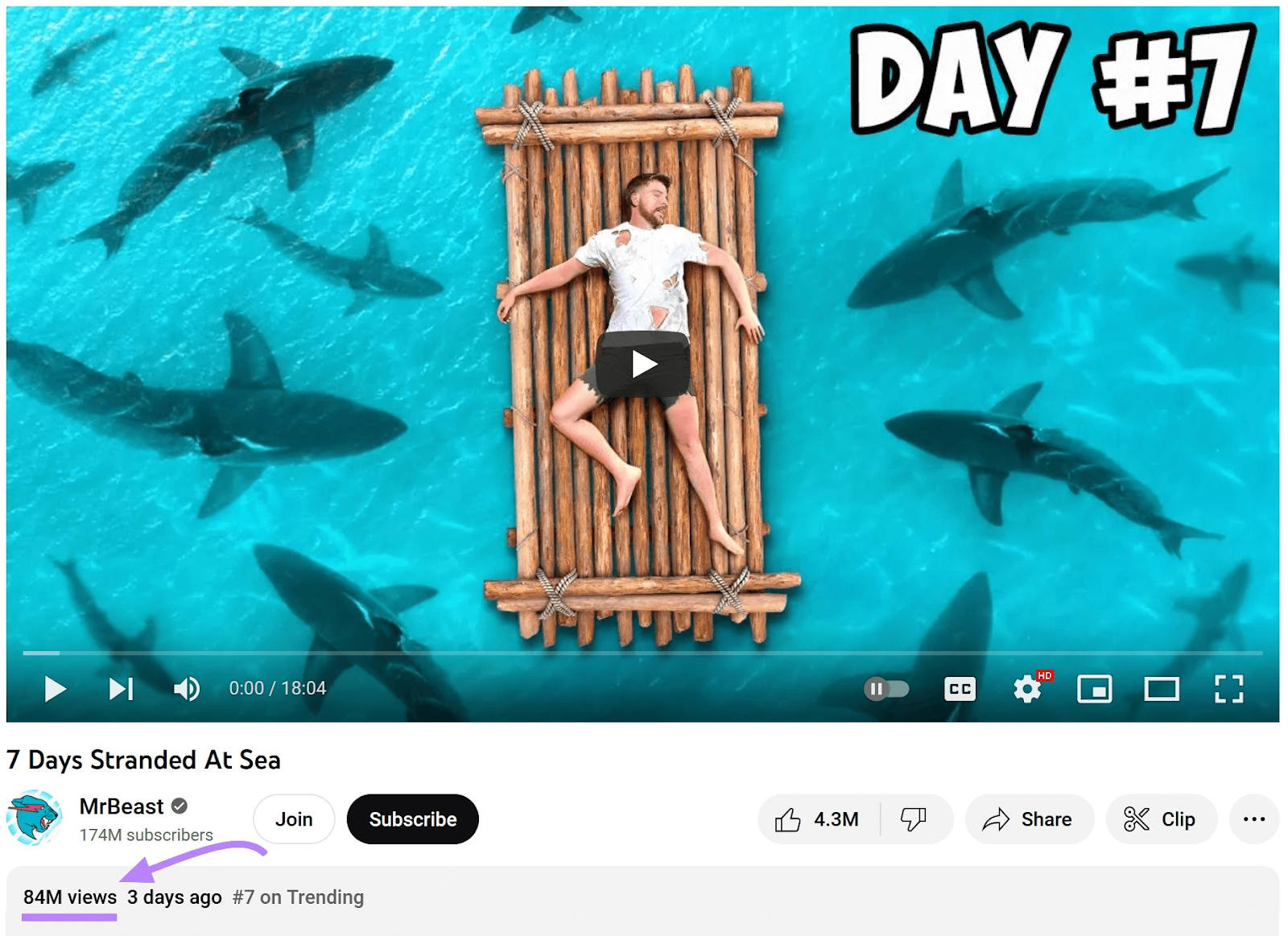
Task: Skip to the next video
Action: click(x=121, y=688)
